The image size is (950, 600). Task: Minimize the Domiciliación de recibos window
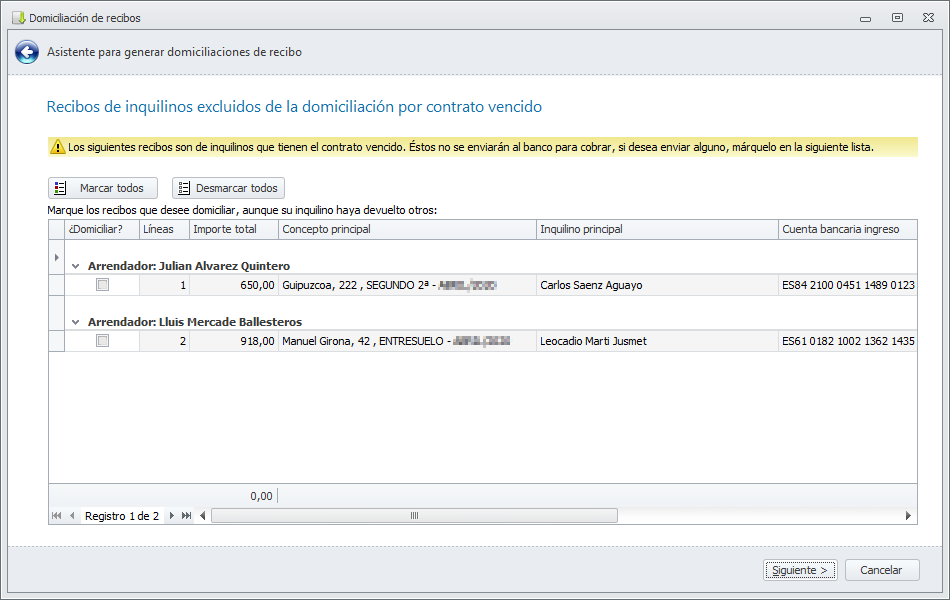(865, 19)
